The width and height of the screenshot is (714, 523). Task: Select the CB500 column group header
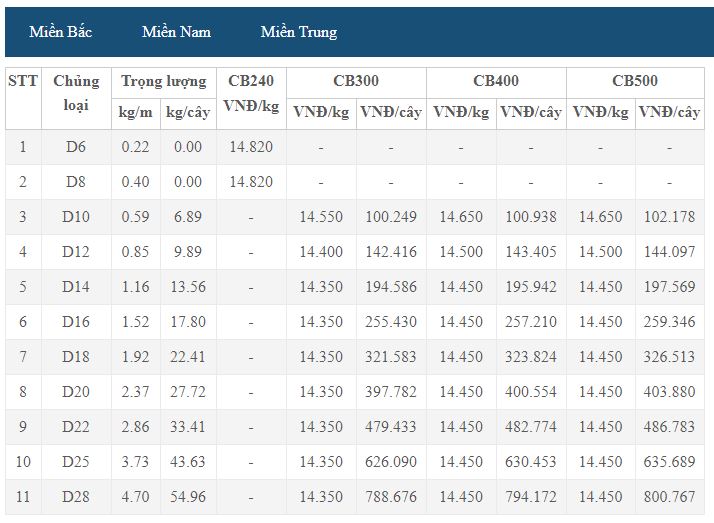click(635, 81)
